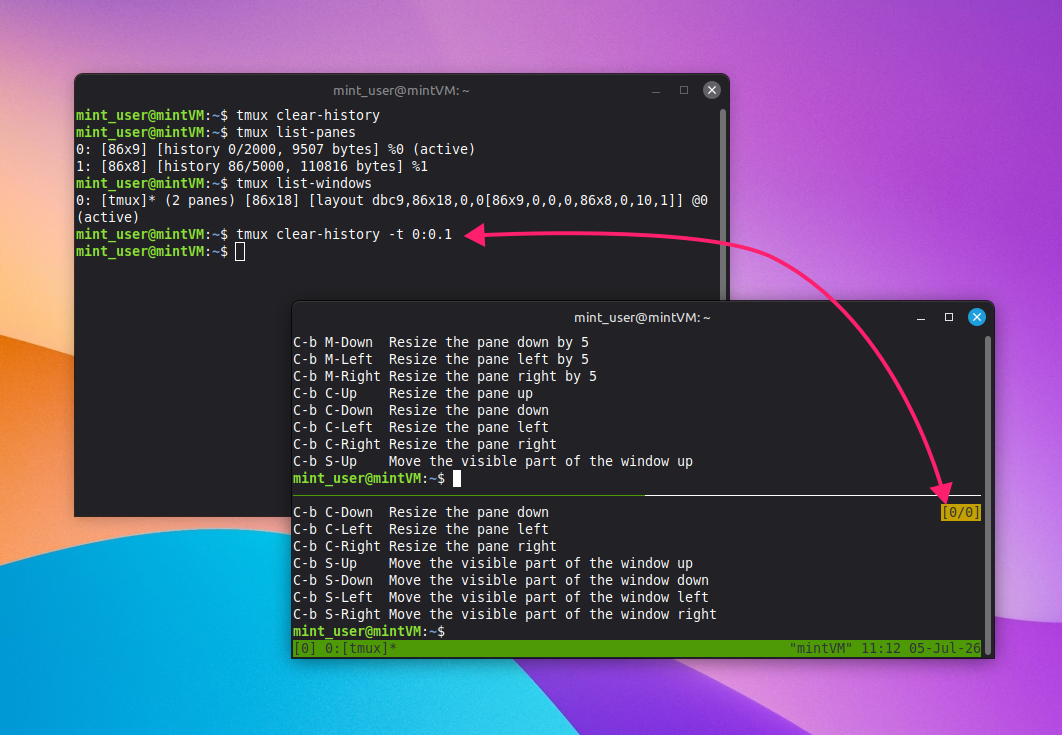Maximize the front tmux terminal window
Viewport: 1062px width, 735px height.
(949, 317)
